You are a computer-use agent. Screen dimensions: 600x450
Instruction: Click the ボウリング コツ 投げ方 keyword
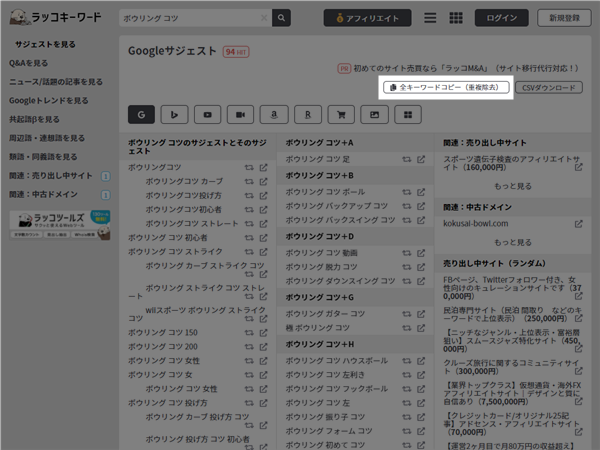pyautogui.click(x=168, y=403)
